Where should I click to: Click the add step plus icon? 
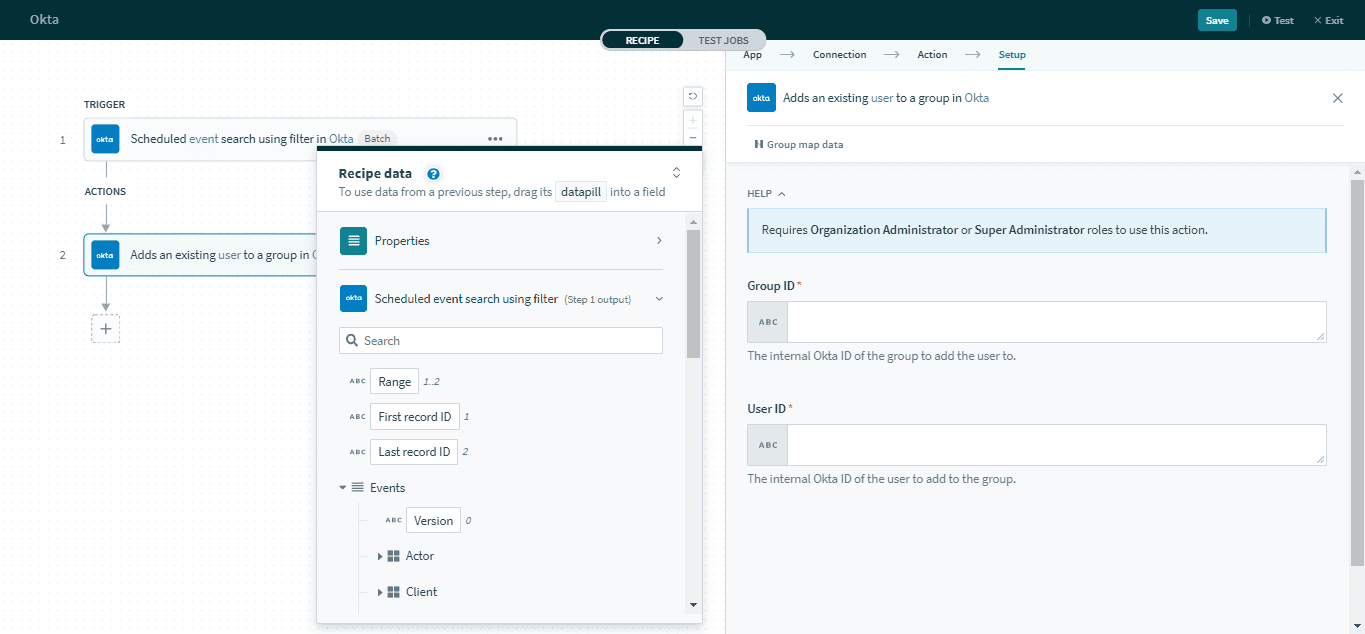click(105, 328)
